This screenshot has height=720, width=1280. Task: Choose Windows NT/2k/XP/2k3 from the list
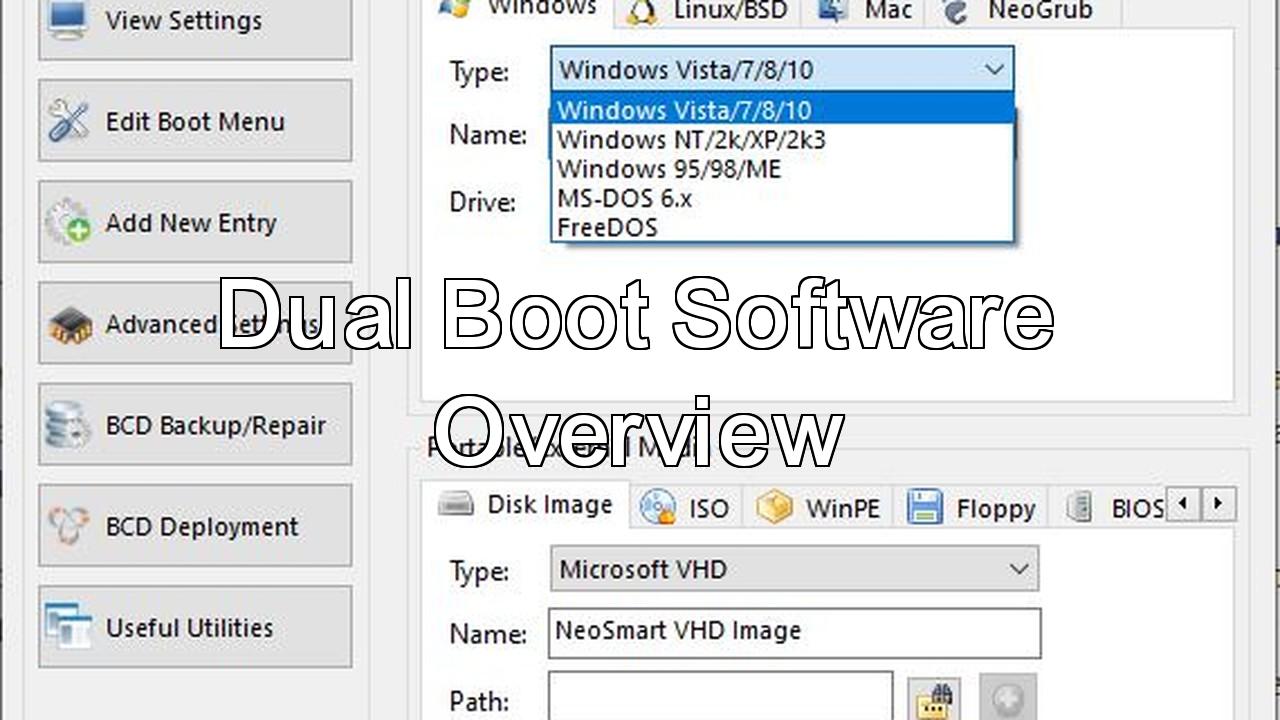click(691, 140)
